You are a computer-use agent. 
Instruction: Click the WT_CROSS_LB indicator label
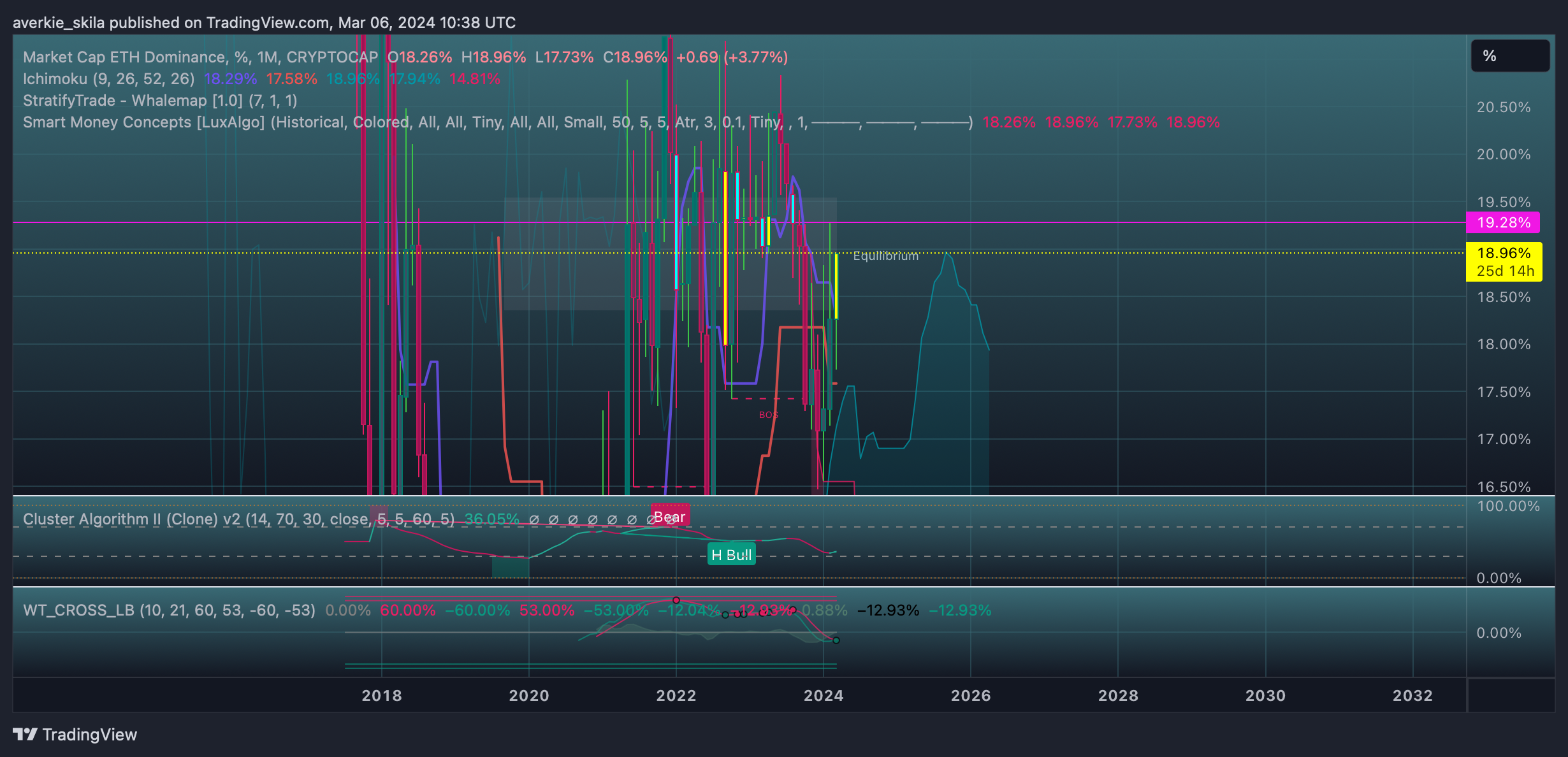[x=169, y=610]
